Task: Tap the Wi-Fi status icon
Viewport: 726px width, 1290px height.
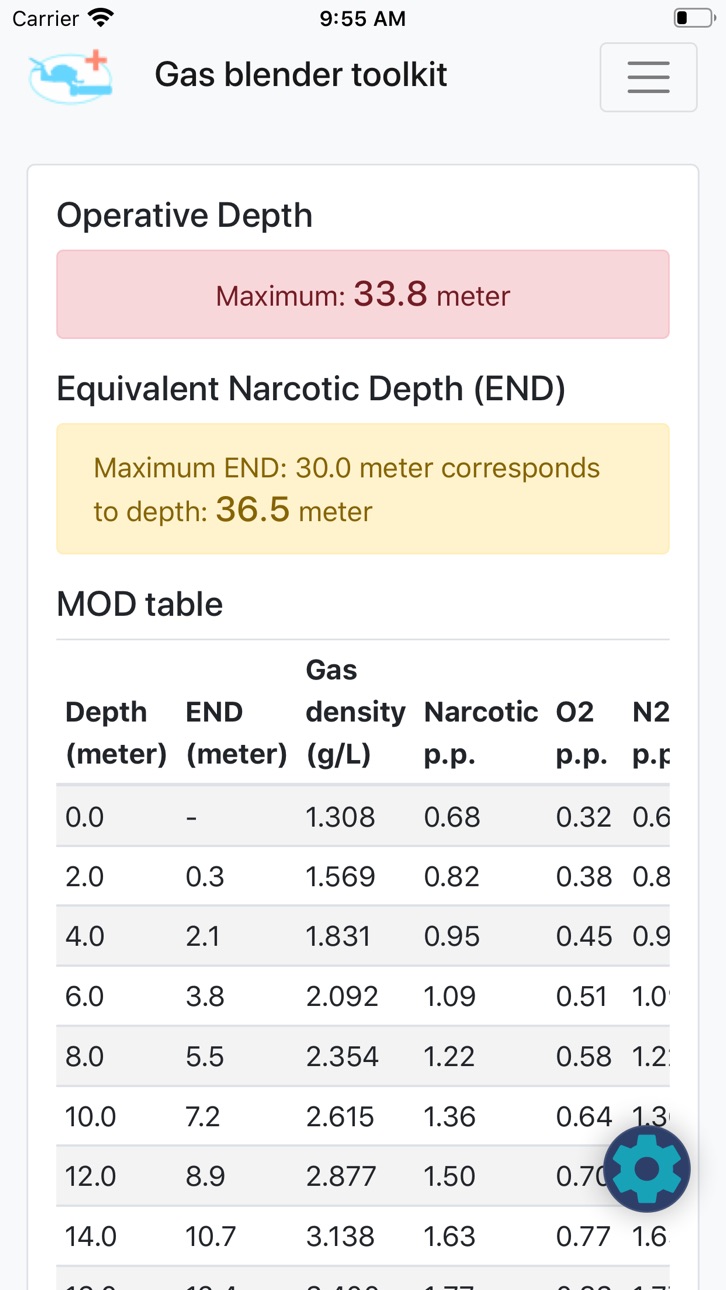Action: pos(101,18)
